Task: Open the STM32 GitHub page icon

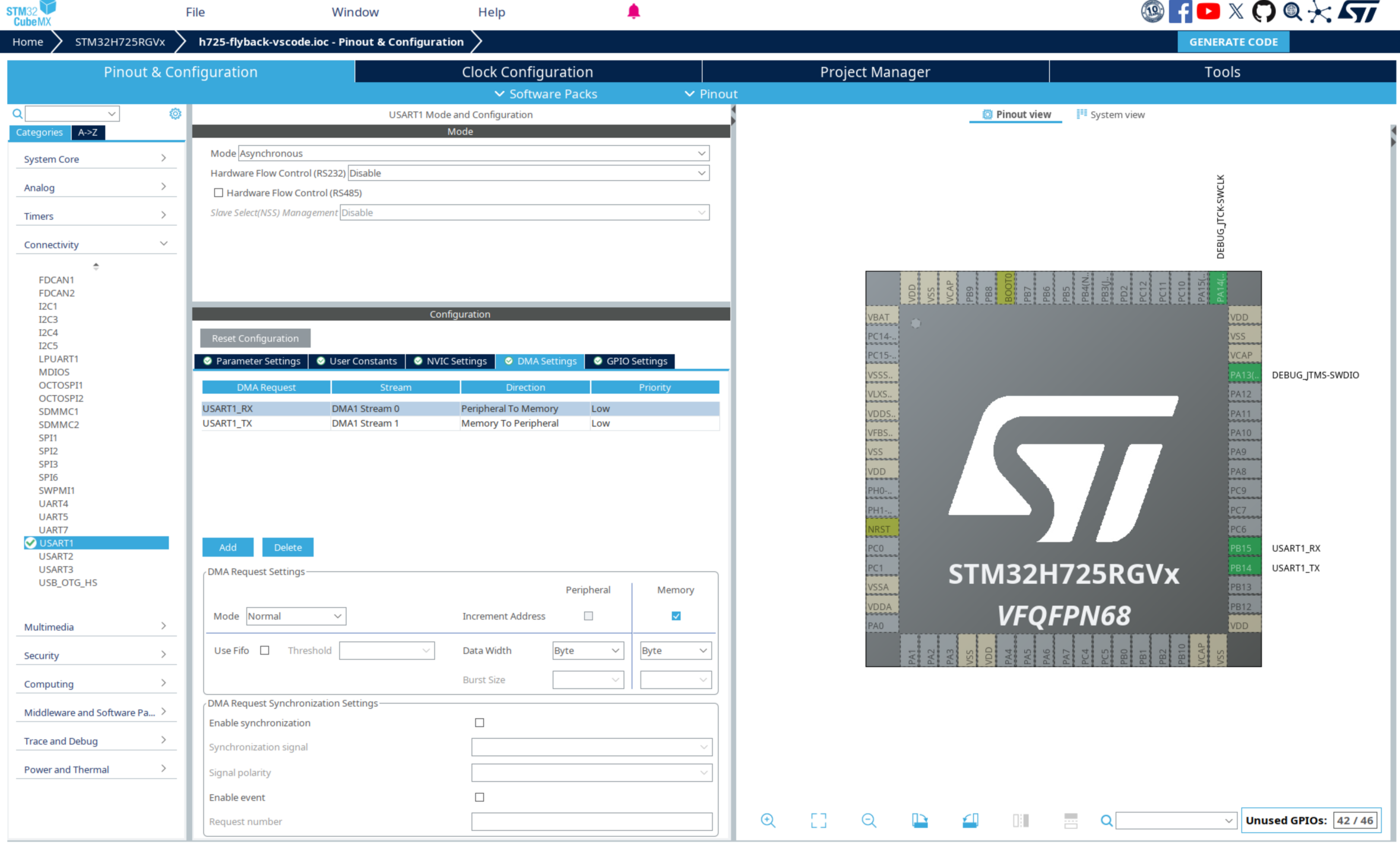Action: click(x=1264, y=11)
